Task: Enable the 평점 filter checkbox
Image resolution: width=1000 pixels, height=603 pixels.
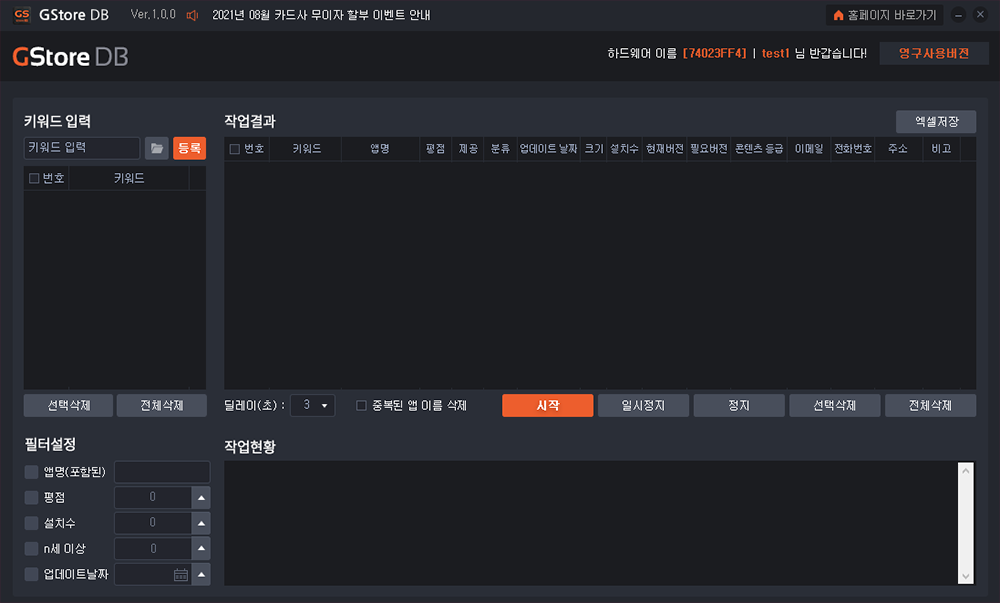Action: (x=31, y=497)
